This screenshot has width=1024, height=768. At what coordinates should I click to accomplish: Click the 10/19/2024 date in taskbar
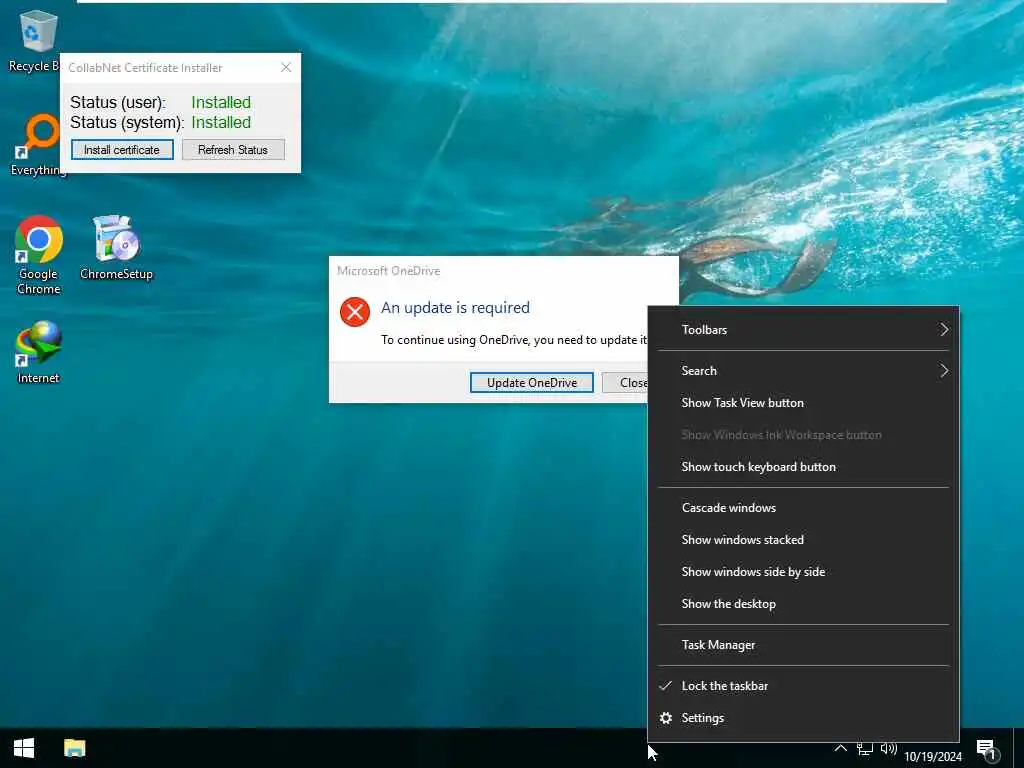click(933, 756)
